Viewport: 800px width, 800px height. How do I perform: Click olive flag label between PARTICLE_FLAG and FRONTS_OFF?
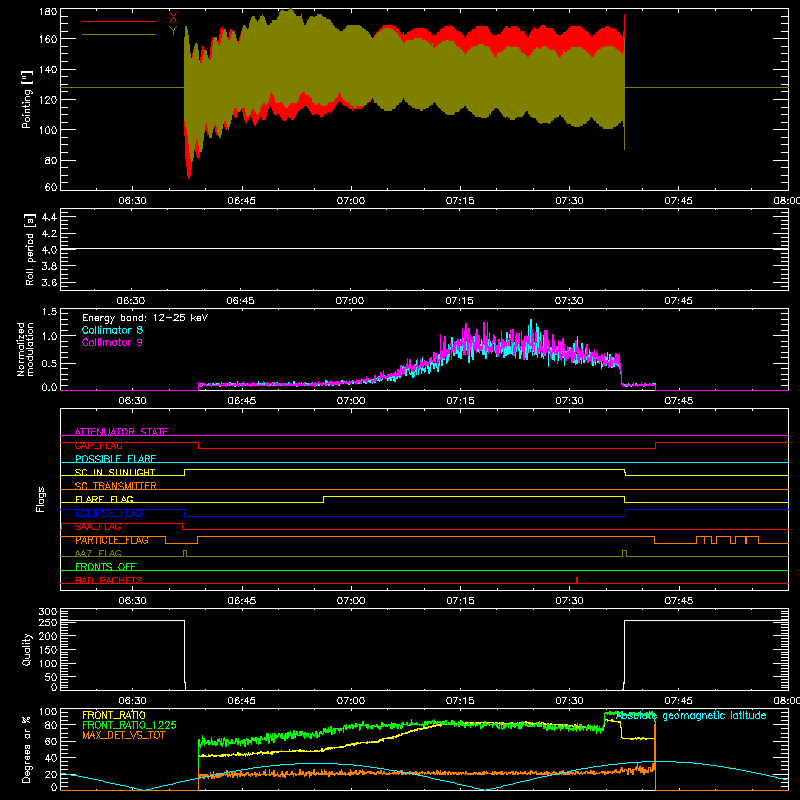pos(98,553)
